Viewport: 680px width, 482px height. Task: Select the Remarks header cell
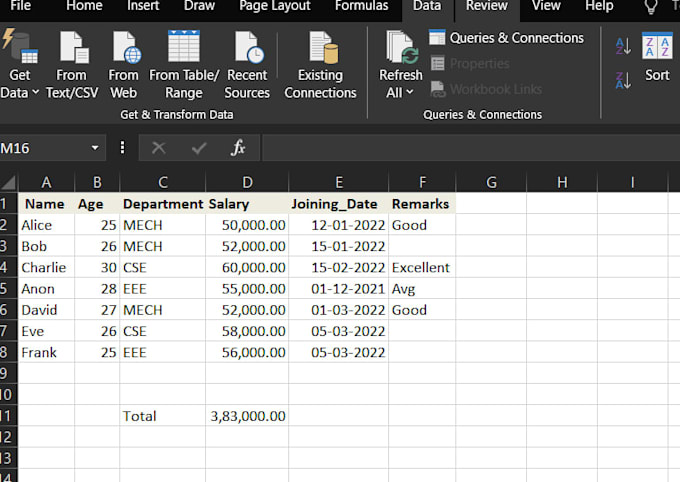[x=422, y=203]
